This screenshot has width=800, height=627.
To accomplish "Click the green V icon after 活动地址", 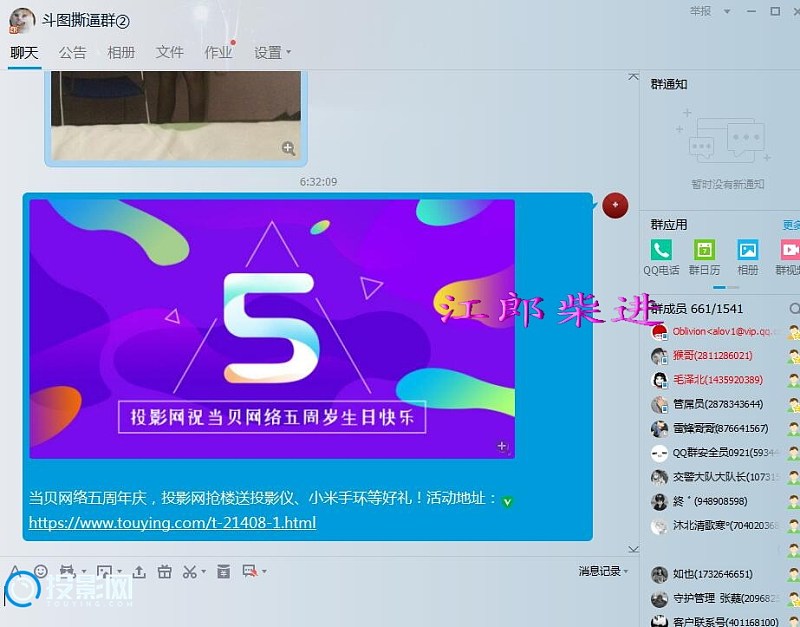I will click(x=507, y=502).
